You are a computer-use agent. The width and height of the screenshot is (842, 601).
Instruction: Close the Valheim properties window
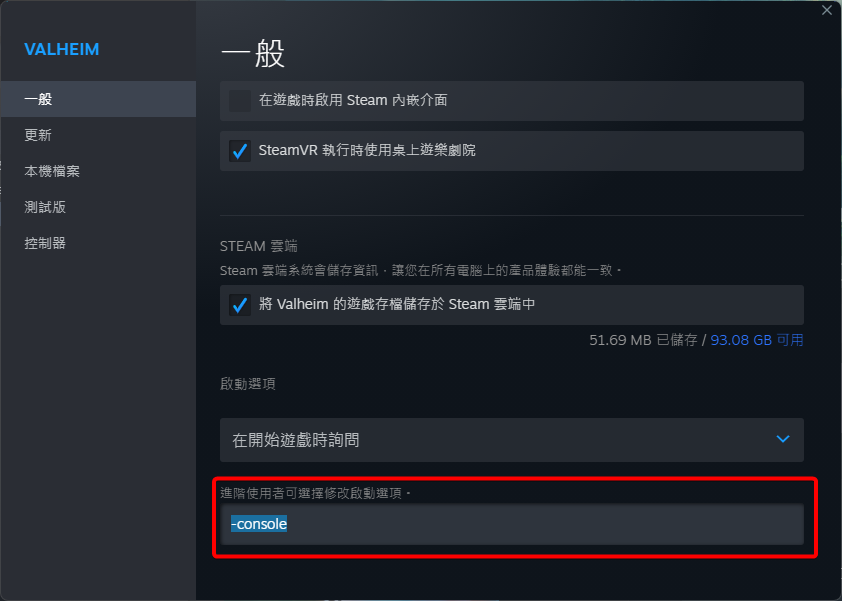[x=826, y=10]
